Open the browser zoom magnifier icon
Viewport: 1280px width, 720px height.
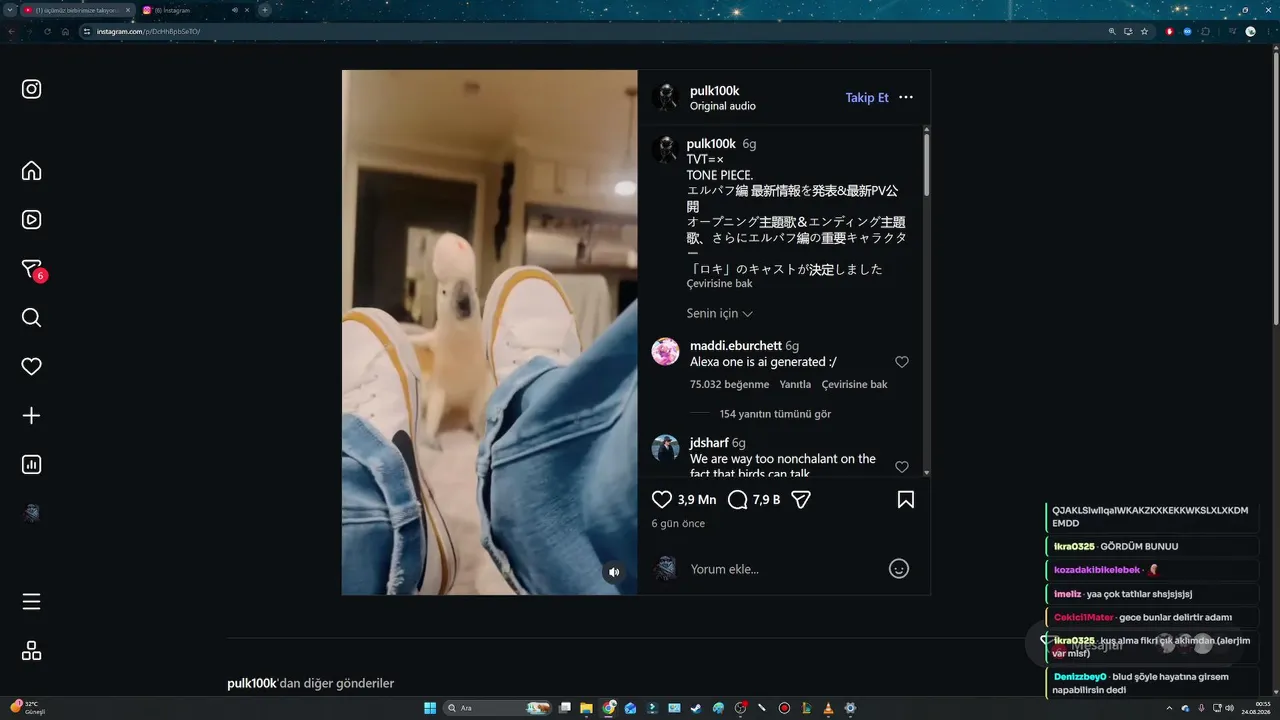(x=1112, y=31)
